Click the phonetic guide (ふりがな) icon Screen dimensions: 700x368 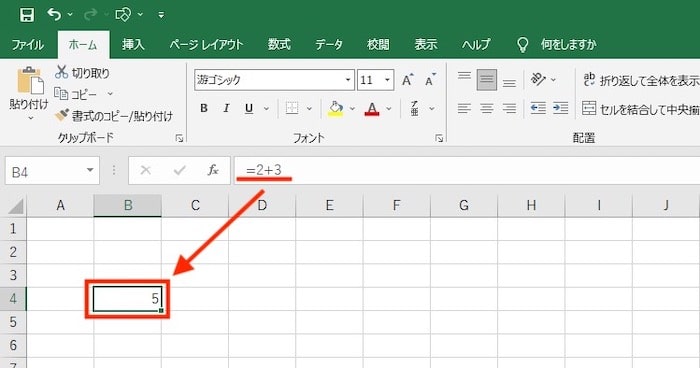414,108
